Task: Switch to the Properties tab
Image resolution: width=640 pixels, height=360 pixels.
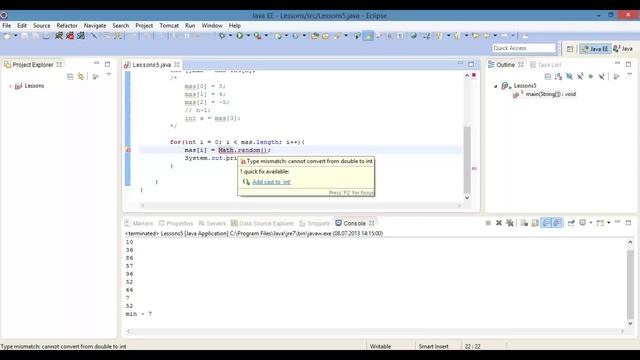Action: [176, 223]
